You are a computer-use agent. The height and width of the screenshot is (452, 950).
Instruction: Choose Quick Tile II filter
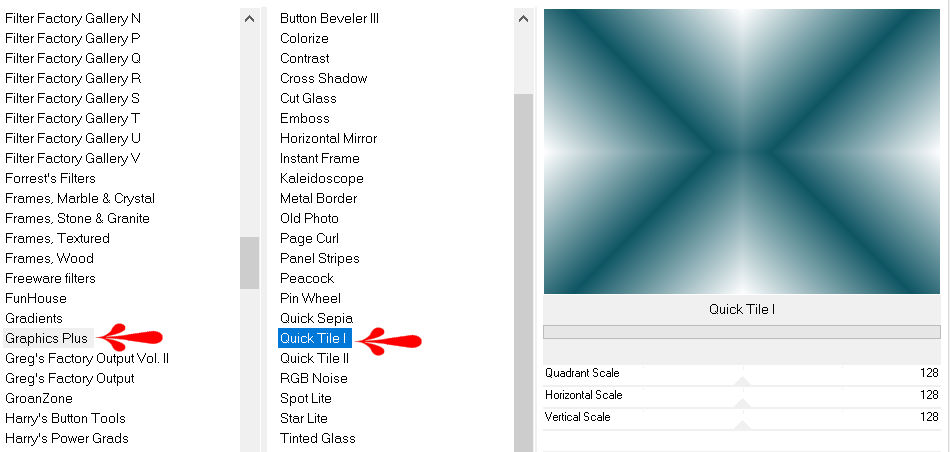point(314,358)
